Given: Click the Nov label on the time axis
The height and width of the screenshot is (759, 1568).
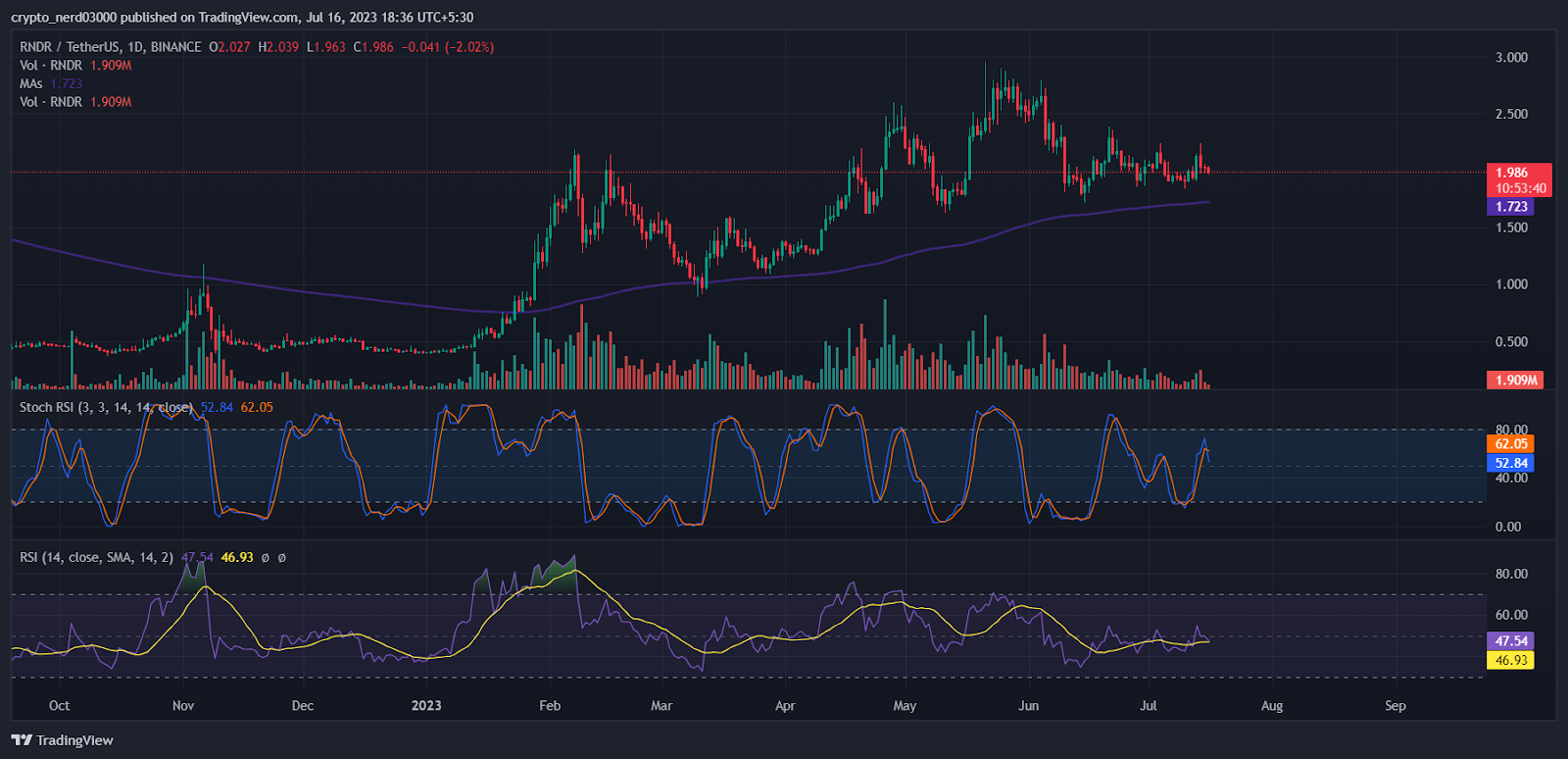Looking at the screenshot, I should [183, 706].
